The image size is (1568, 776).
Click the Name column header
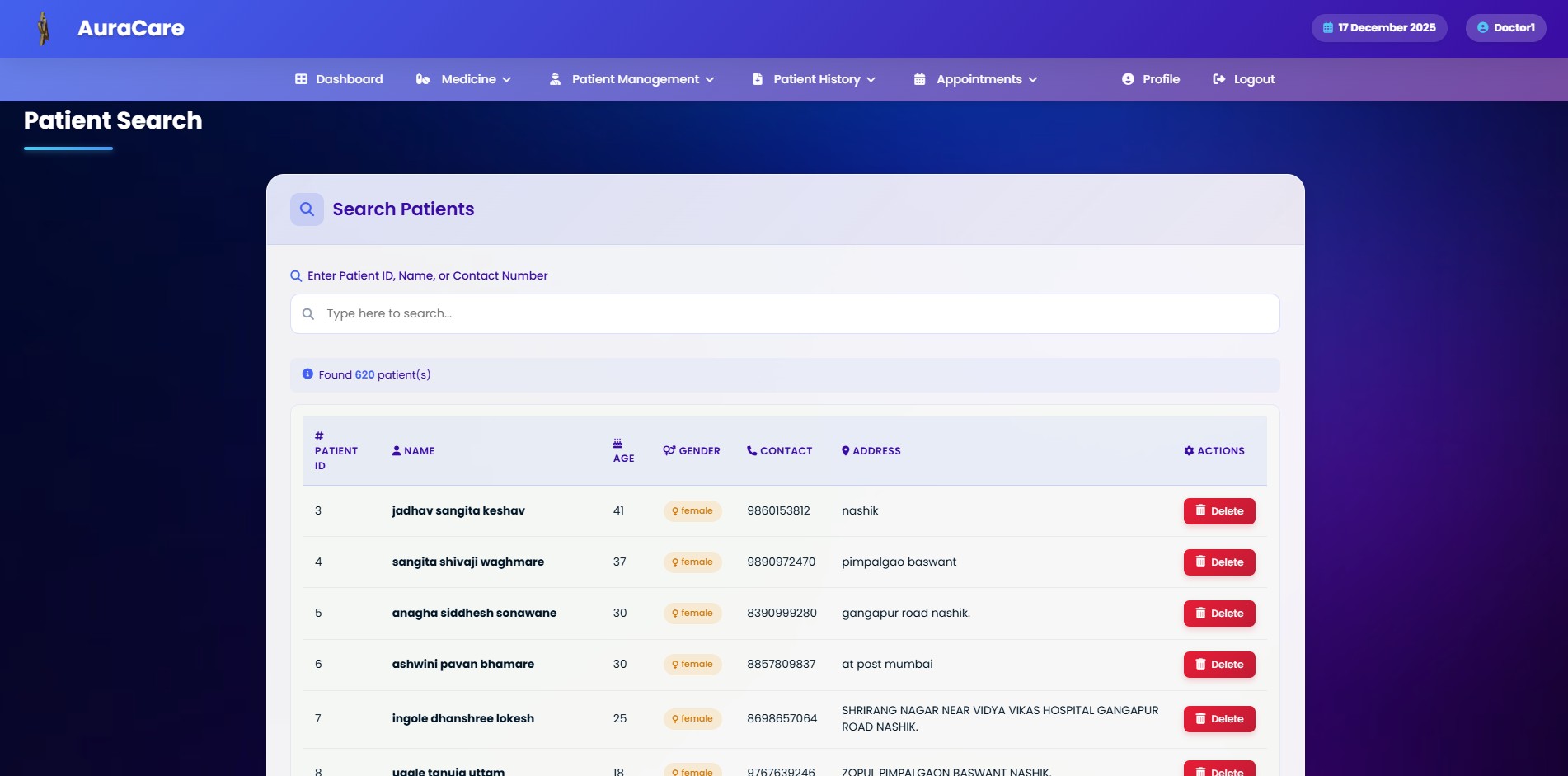coord(413,451)
